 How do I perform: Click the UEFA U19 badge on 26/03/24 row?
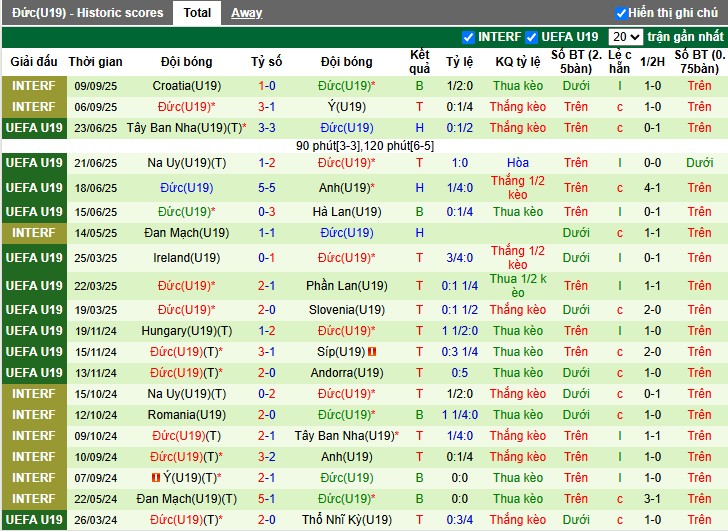[x=34, y=520]
